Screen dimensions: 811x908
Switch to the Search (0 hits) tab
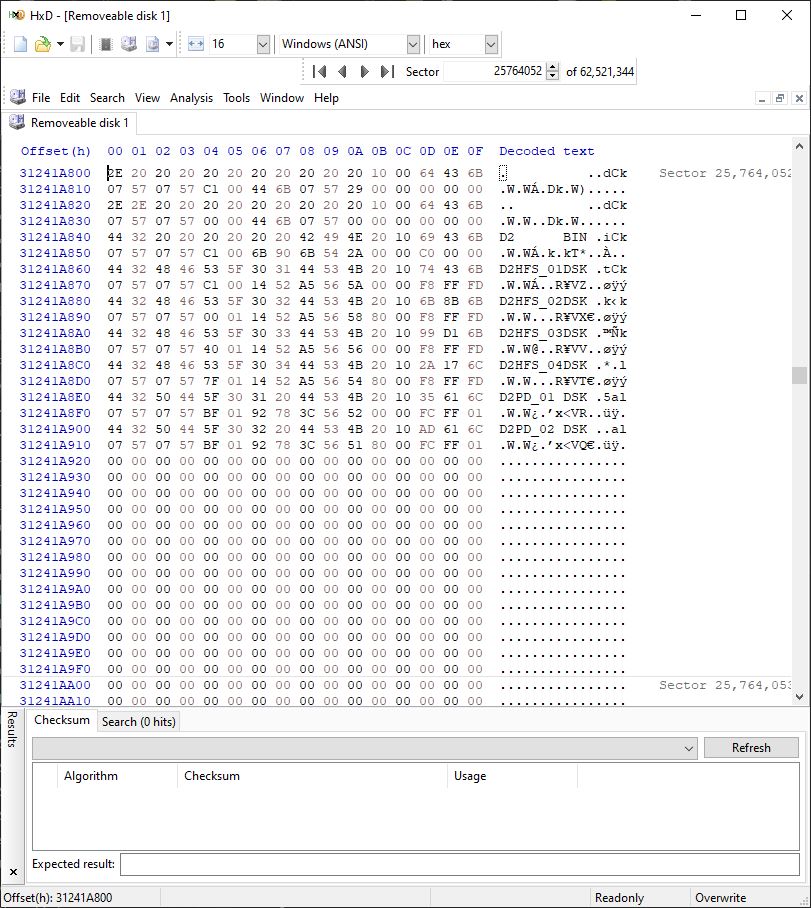point(138,721)
